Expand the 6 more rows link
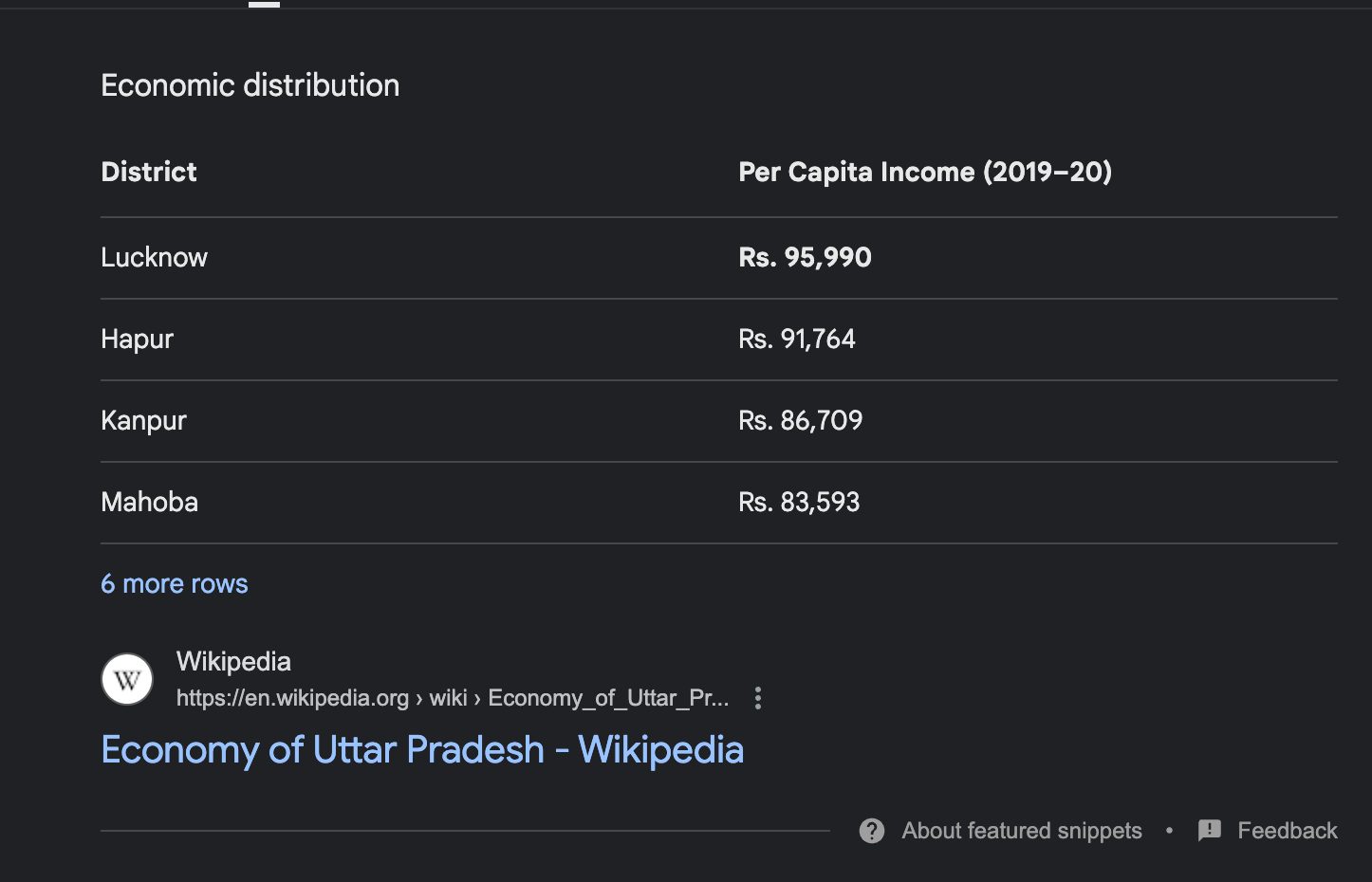This screenshot has width=1372, height=882. click(175, 584)
